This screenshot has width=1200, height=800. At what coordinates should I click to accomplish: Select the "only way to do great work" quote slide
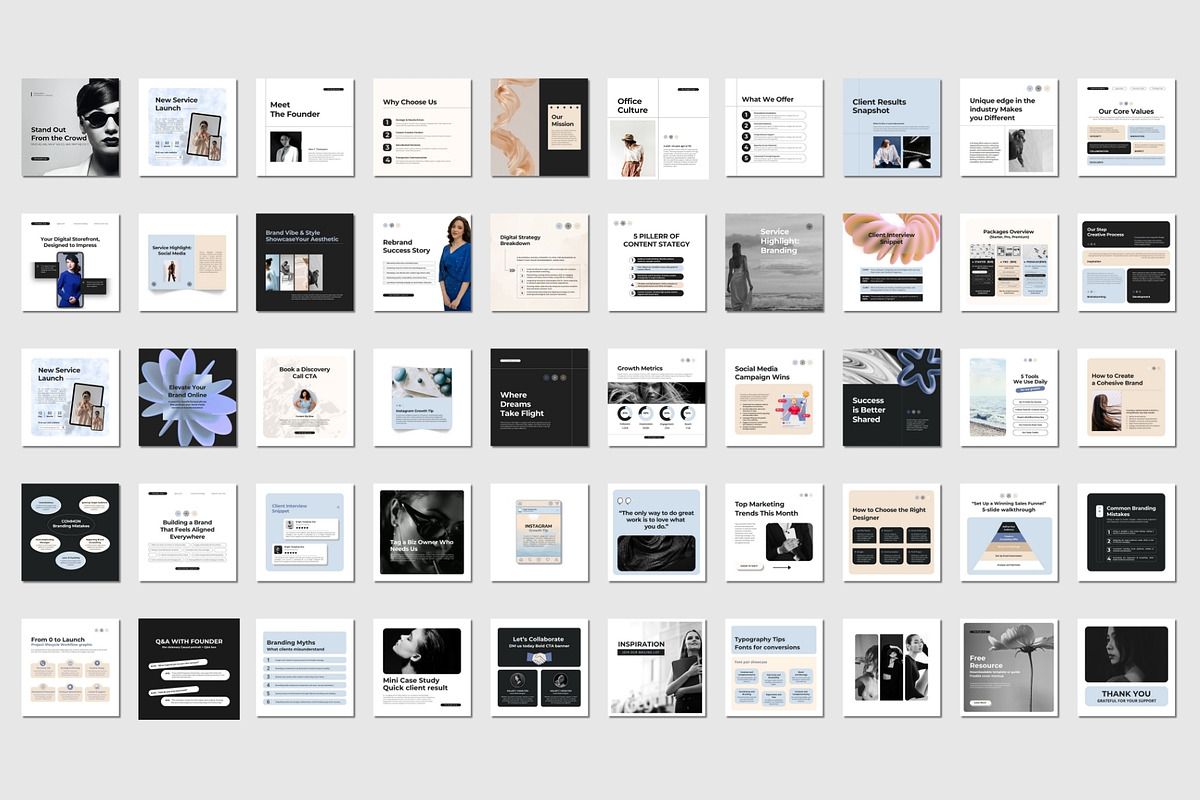(x=657, y=532)
